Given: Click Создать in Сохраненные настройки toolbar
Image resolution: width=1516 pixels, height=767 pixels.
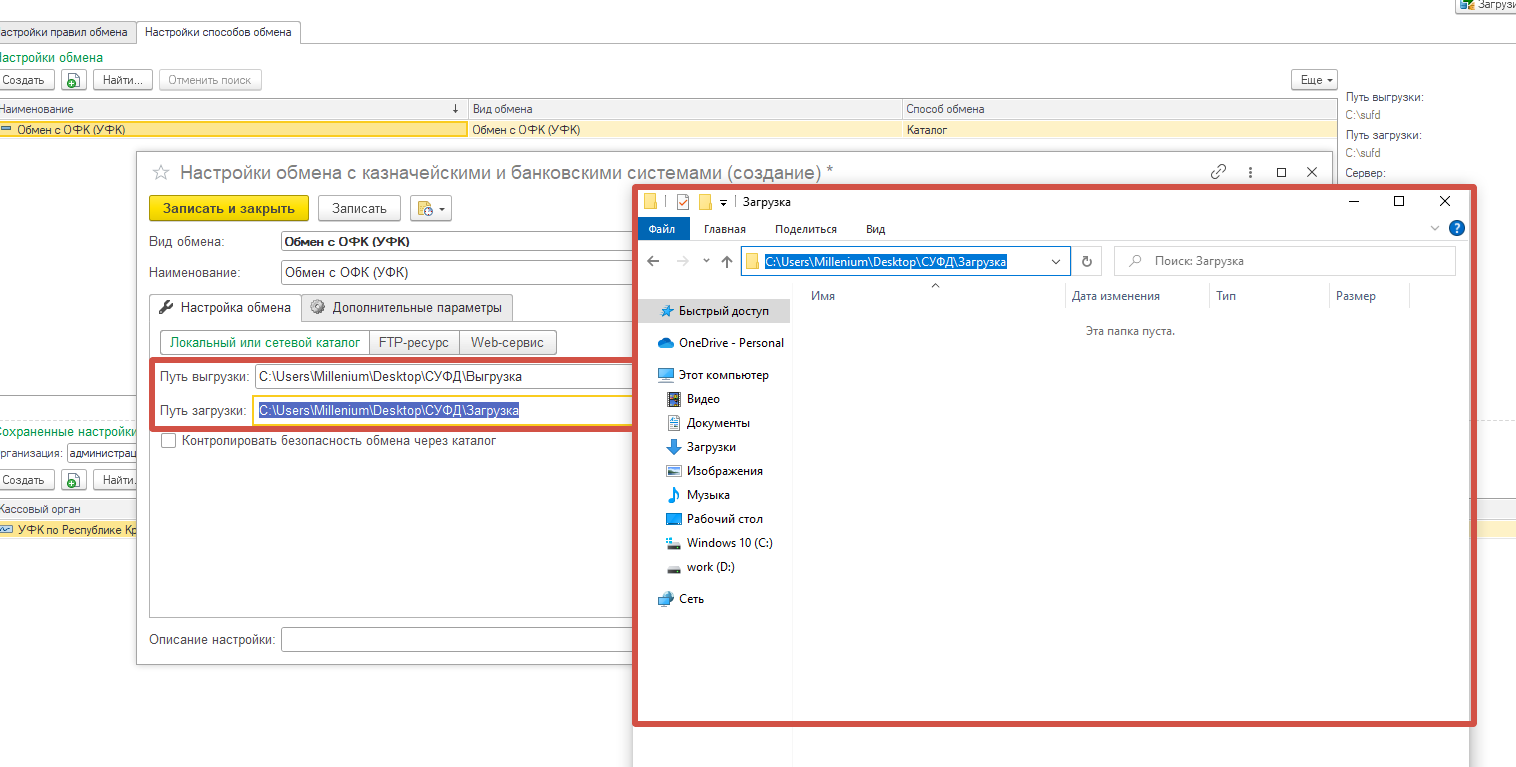Looking at the screenshot, I should [x=25, y=480].
